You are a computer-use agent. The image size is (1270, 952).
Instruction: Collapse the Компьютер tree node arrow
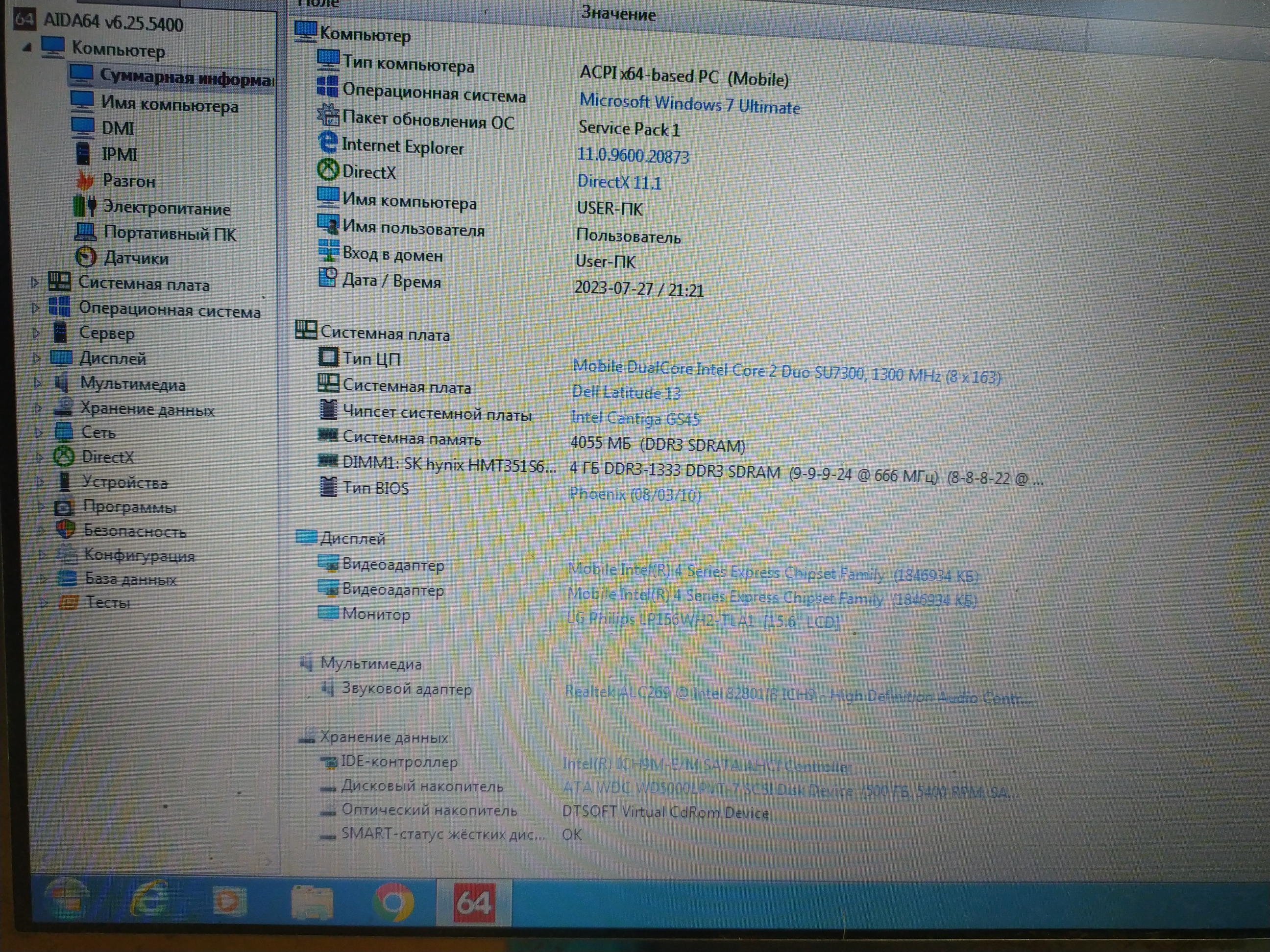[x=27, y=48]
